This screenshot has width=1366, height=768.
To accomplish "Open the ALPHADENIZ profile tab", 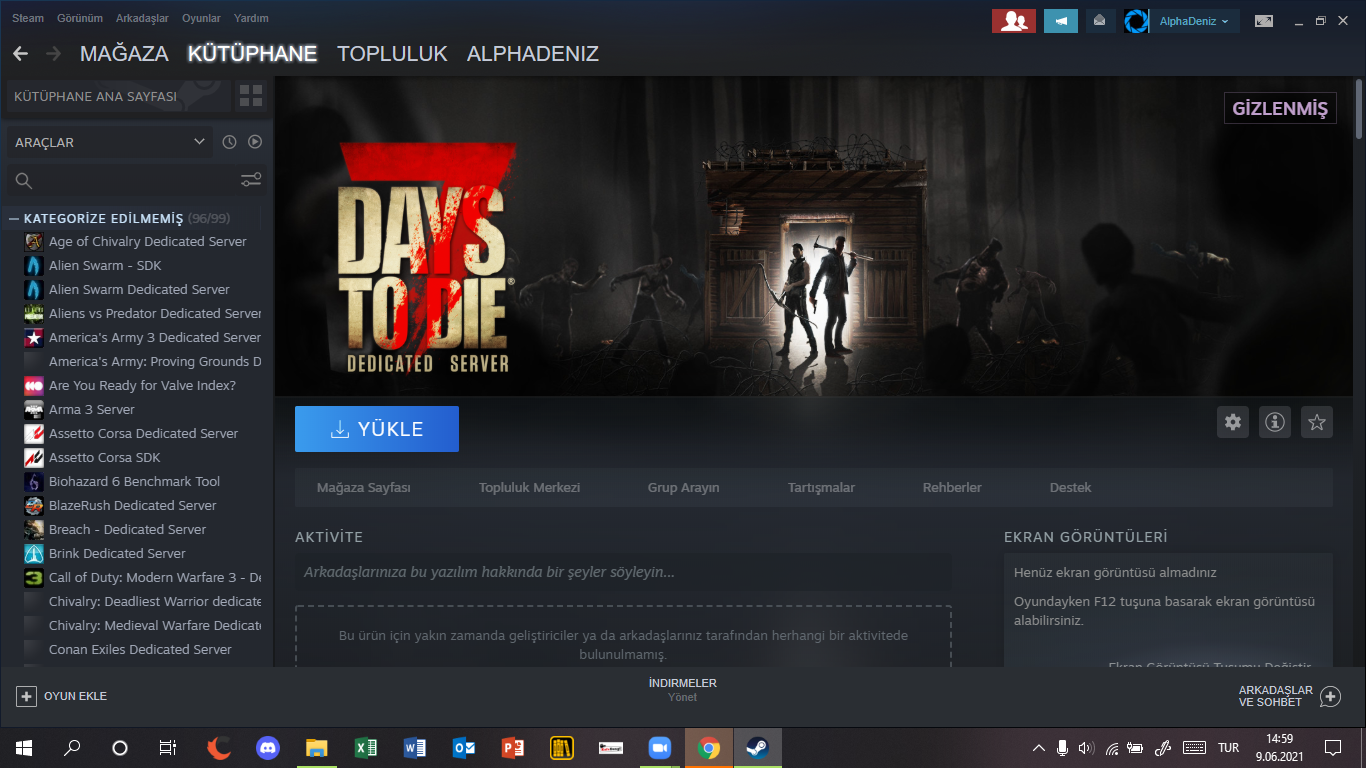I will pyautogui.click(x=533, y=54).
